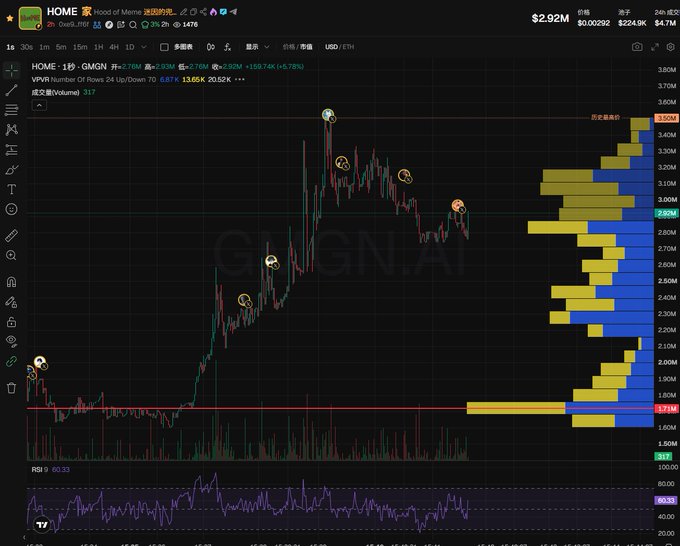
Task: Set quote currency to ETH
Action: point(348,47)
